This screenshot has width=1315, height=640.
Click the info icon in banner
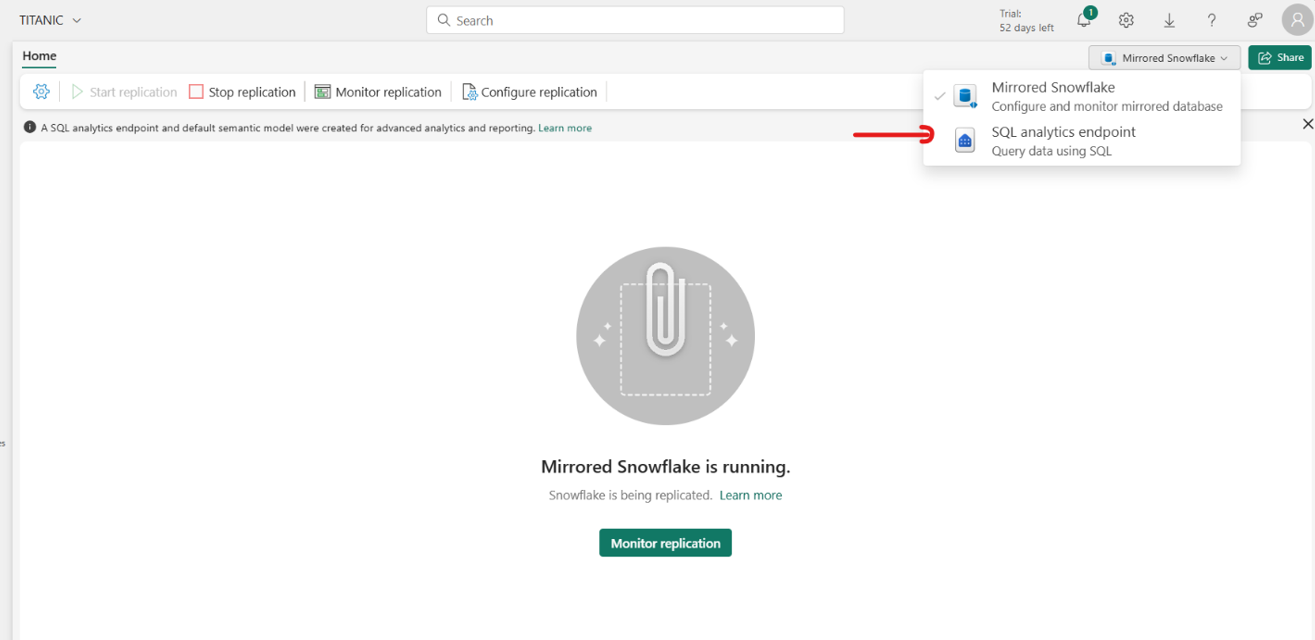click(30, 127)
